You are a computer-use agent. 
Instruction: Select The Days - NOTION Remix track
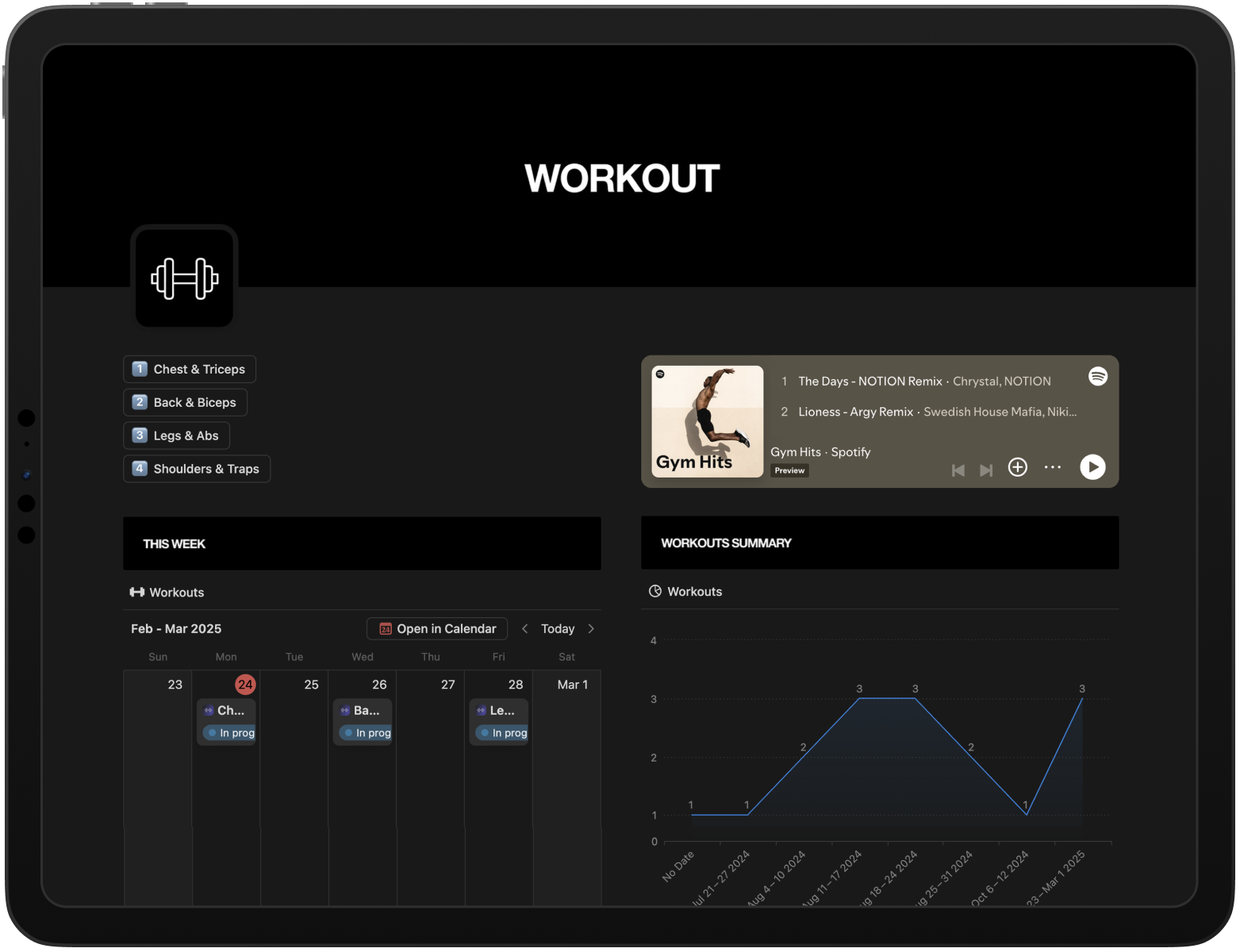870,382
